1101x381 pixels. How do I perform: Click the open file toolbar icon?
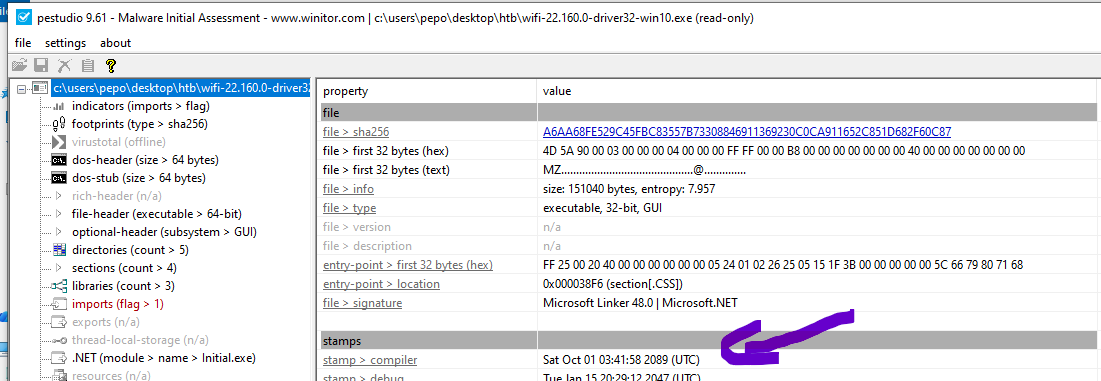(20, 66)
